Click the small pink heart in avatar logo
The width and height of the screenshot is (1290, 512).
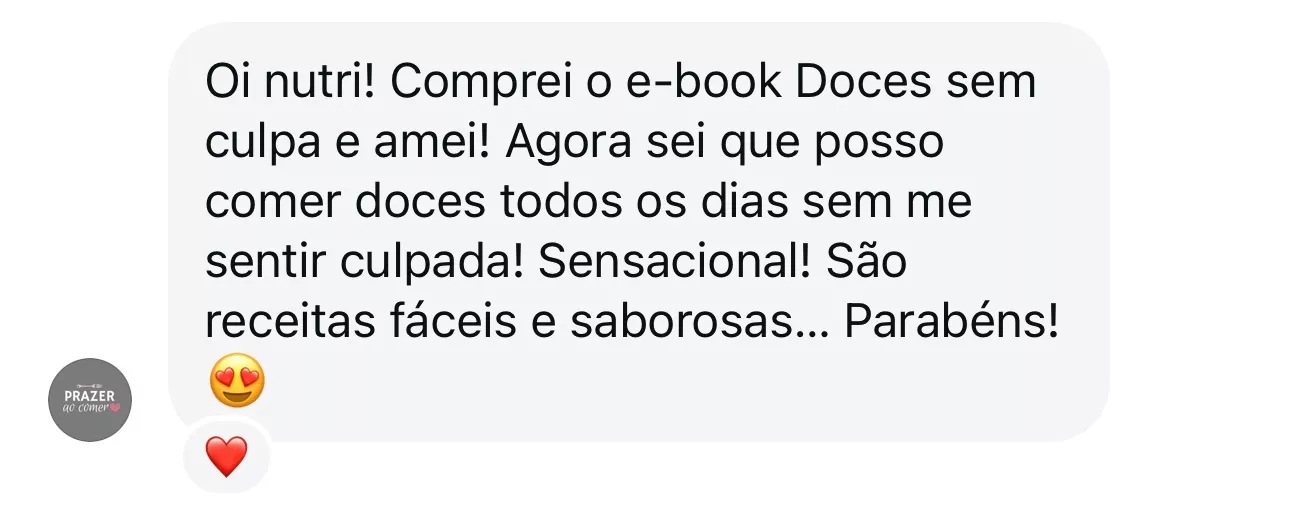pos(116,408)
